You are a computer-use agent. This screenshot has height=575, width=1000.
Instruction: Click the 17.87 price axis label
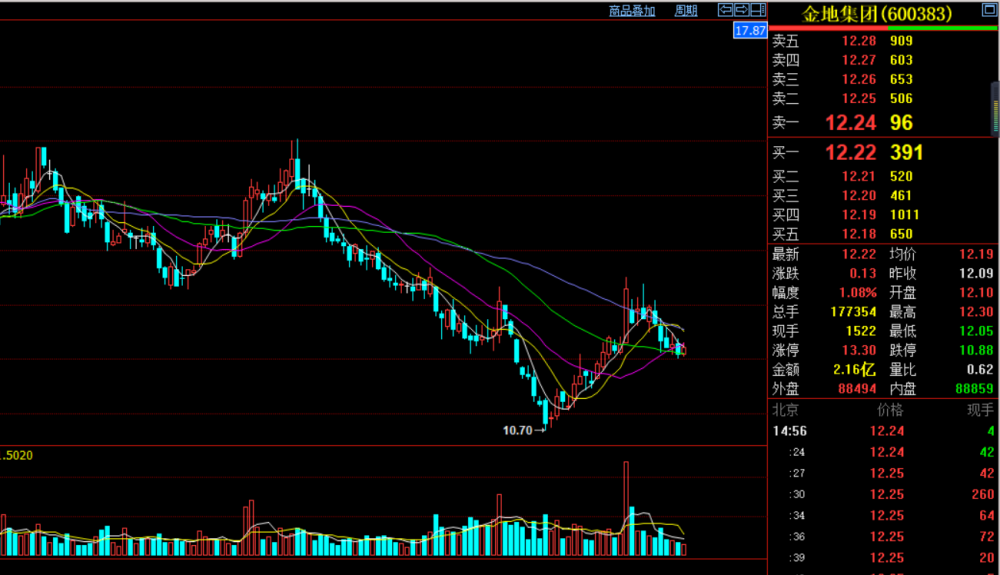tap(749, 30)
